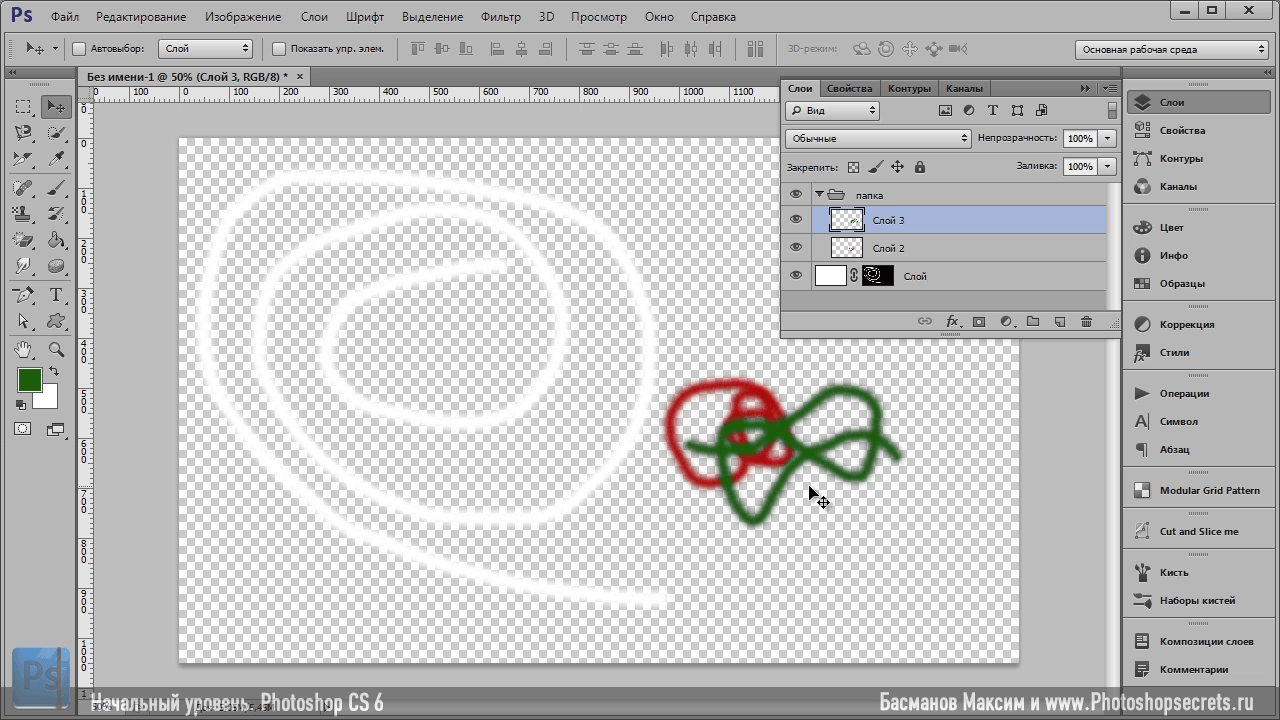The width and height of the screenshot is (1280, 720).
Task: Delete the selected layer with trash icon
Action: [1087, 322]
